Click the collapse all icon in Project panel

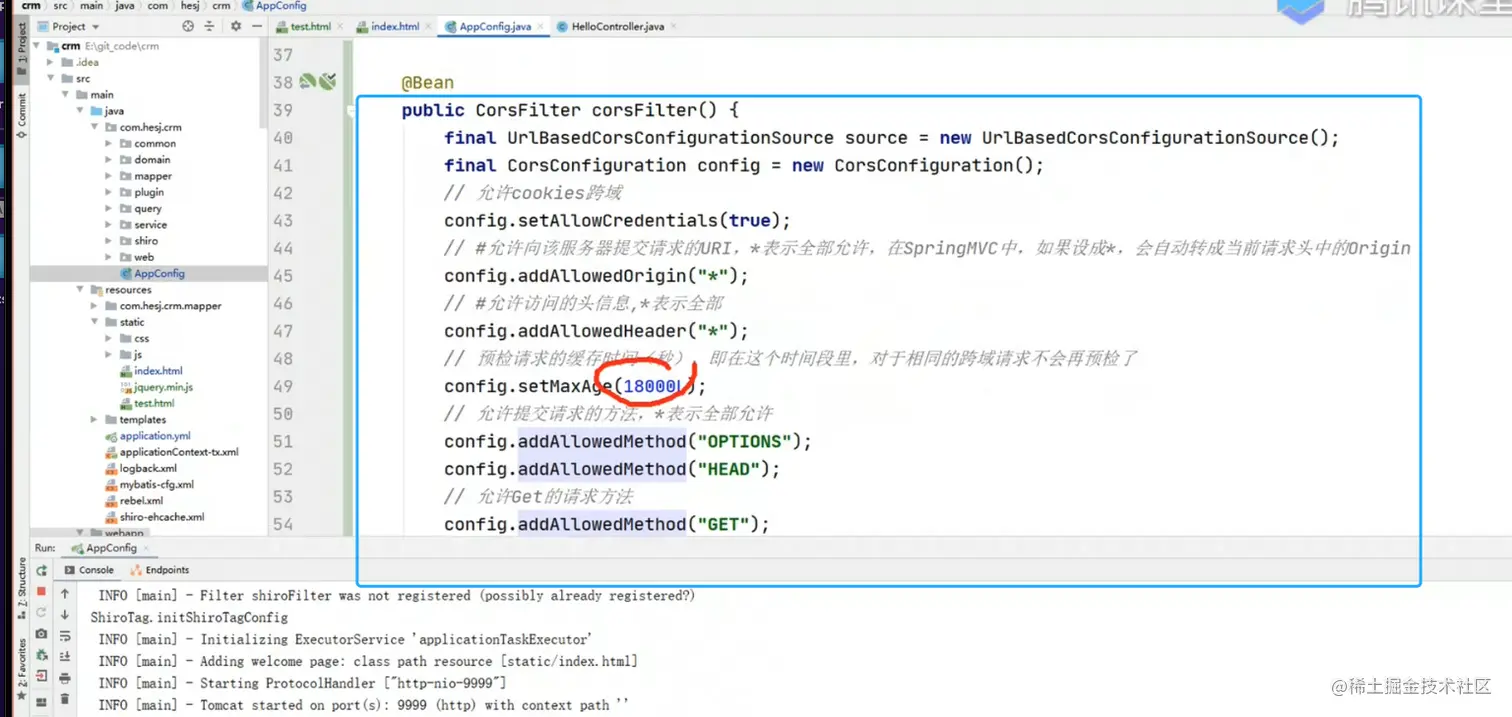[x=210, y=26]
